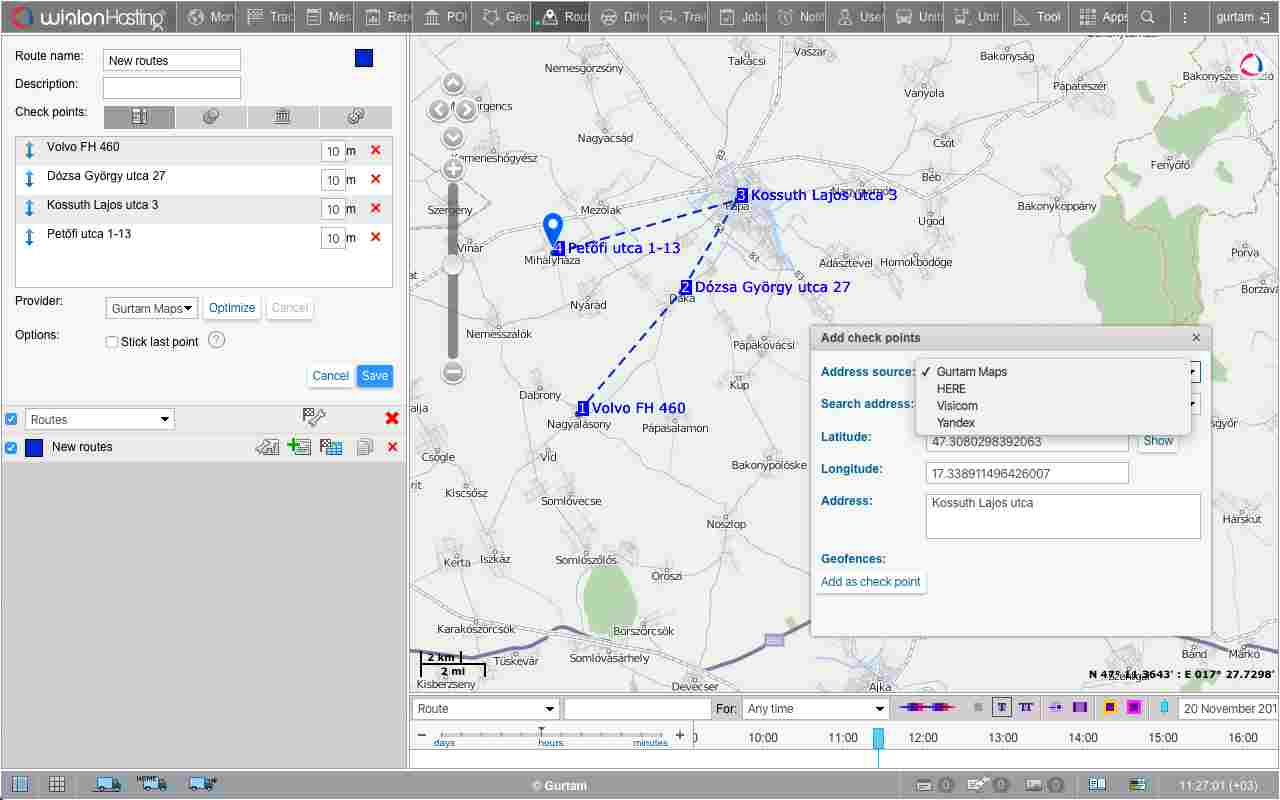Click the help icon beside Stick last point

click(216, 340)
